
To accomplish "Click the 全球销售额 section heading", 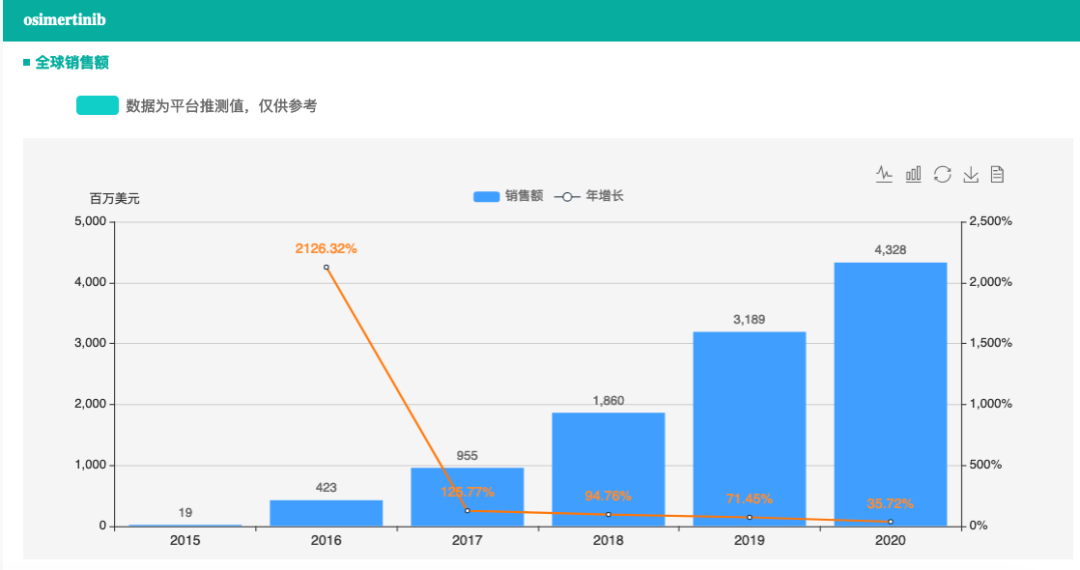I will coord(71,63).
